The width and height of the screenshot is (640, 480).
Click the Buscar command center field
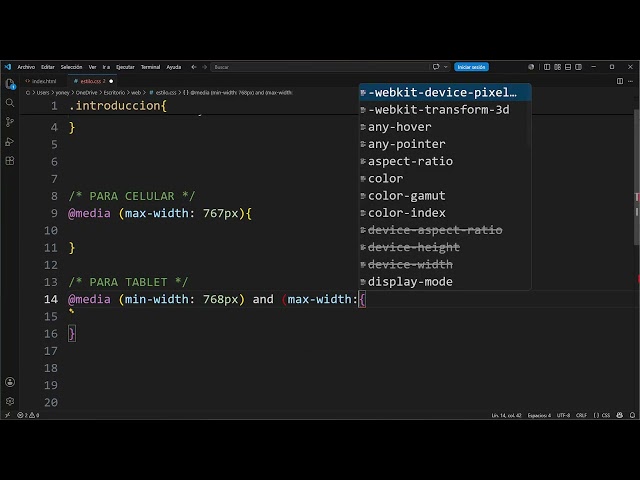click(x=318, y=67)
